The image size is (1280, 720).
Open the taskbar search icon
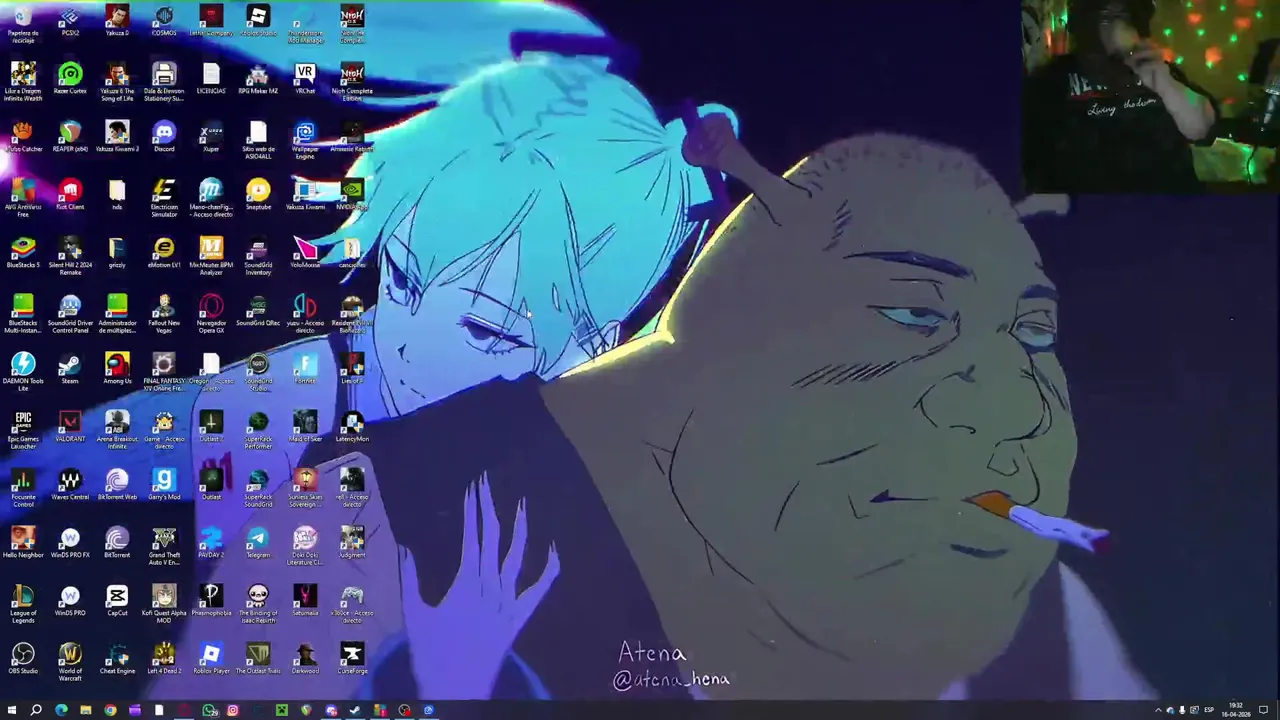click(x=36, y=711)
